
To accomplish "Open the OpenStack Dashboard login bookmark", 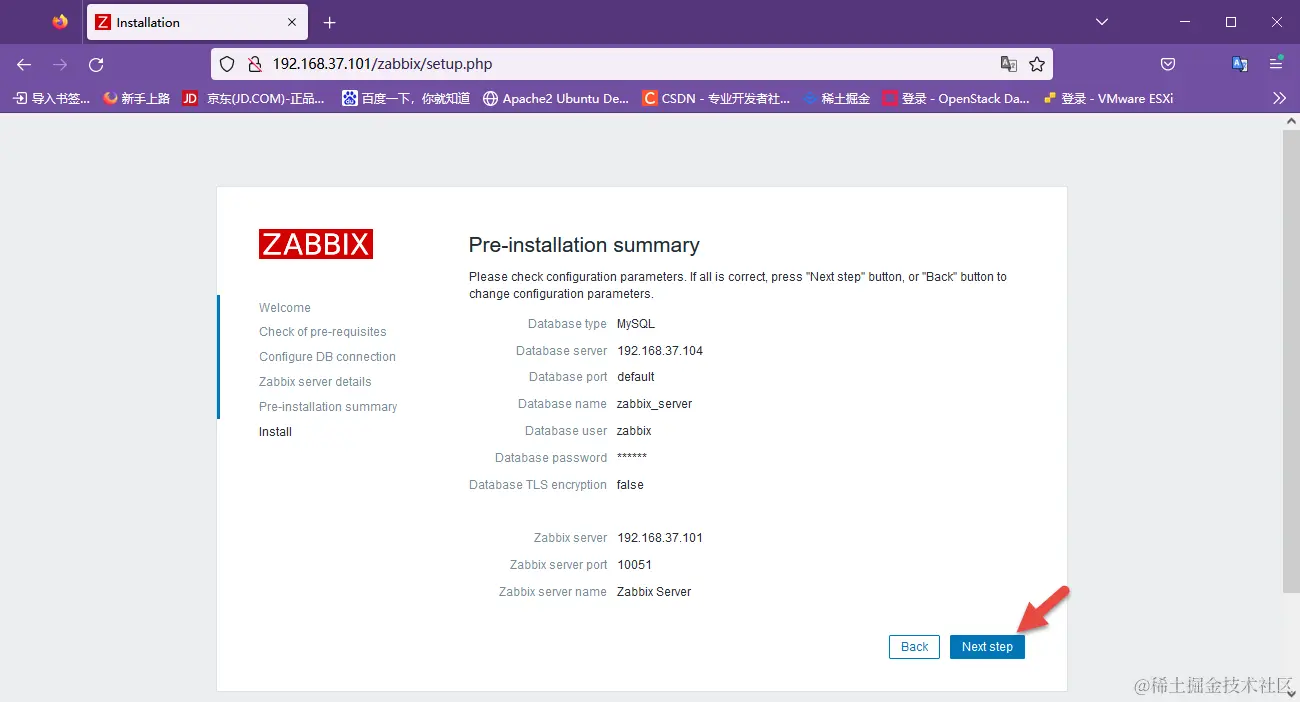I will tap(956, 98).
